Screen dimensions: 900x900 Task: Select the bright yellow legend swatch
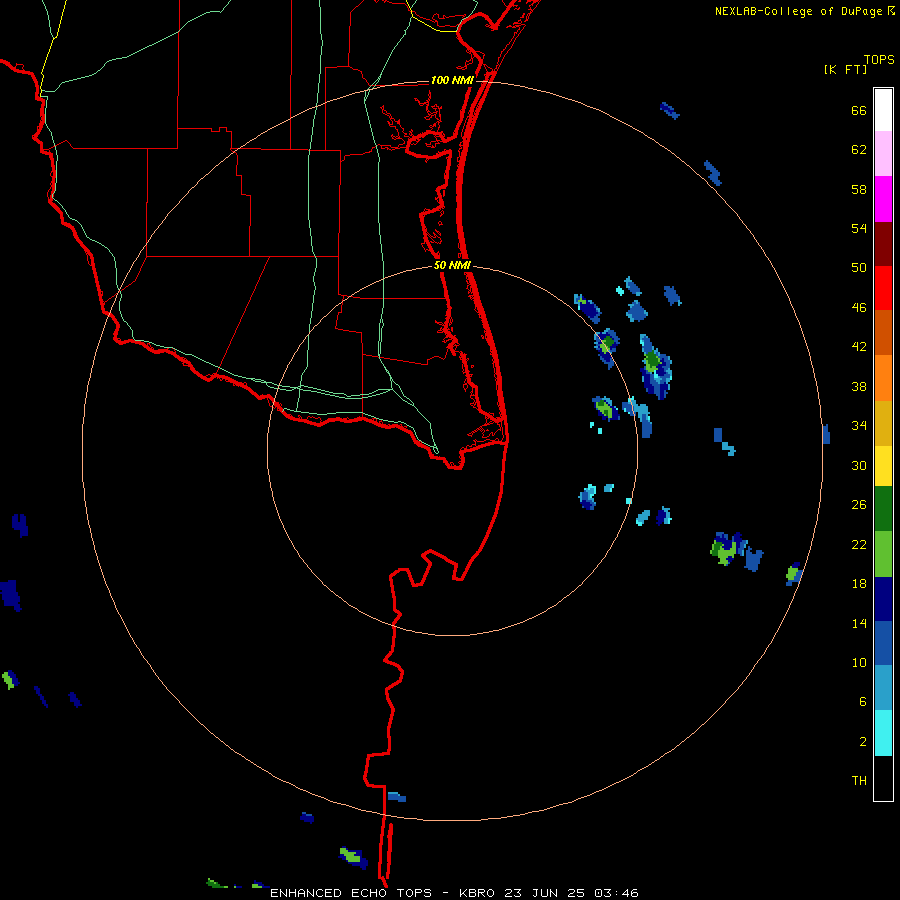point(883,466)
